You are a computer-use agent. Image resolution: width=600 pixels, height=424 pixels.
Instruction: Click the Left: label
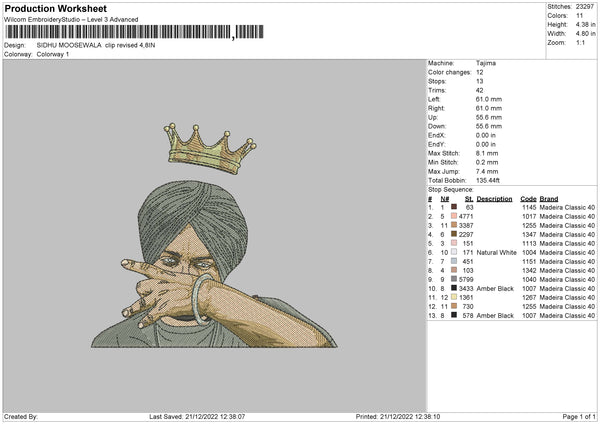(434, 99)
